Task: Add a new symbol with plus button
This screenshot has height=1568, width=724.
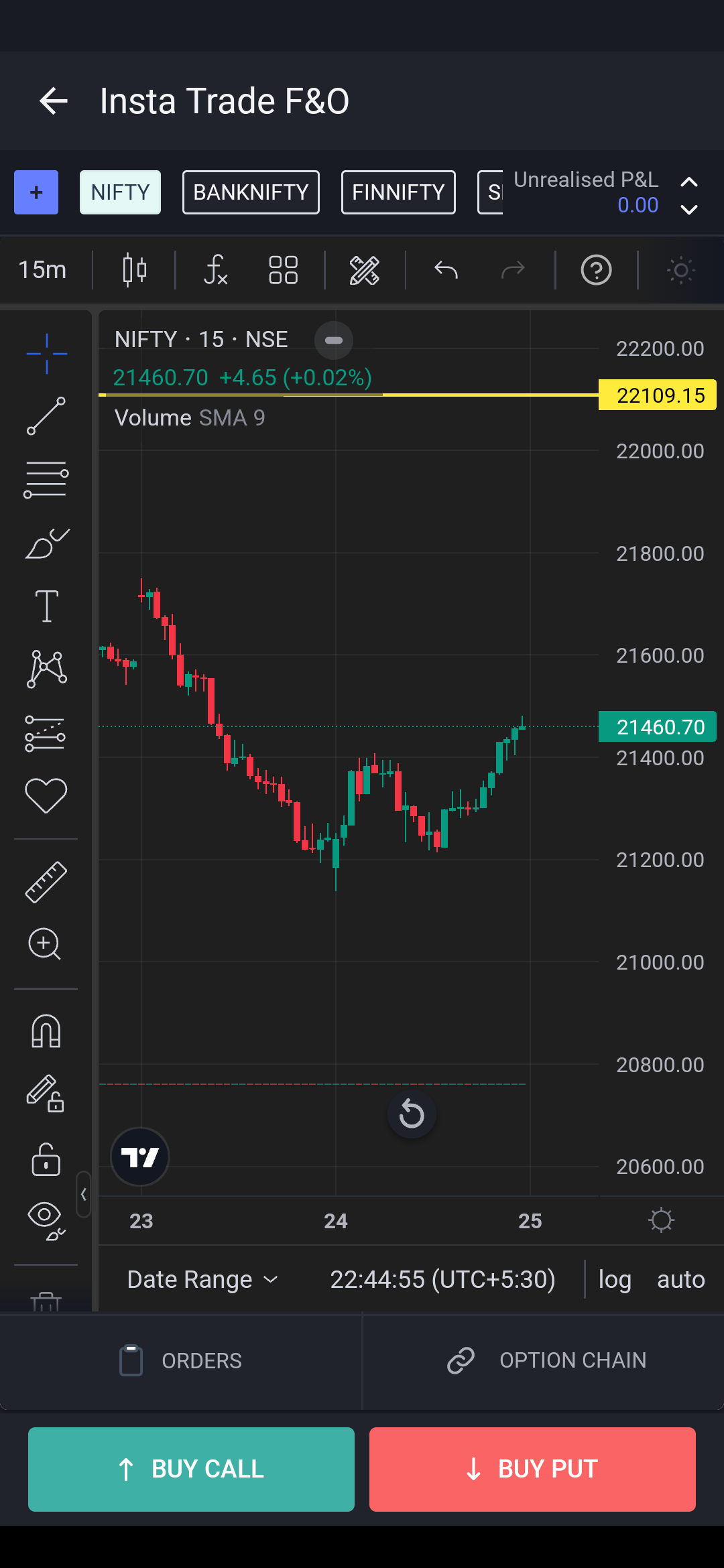Action: click(36, 192)
